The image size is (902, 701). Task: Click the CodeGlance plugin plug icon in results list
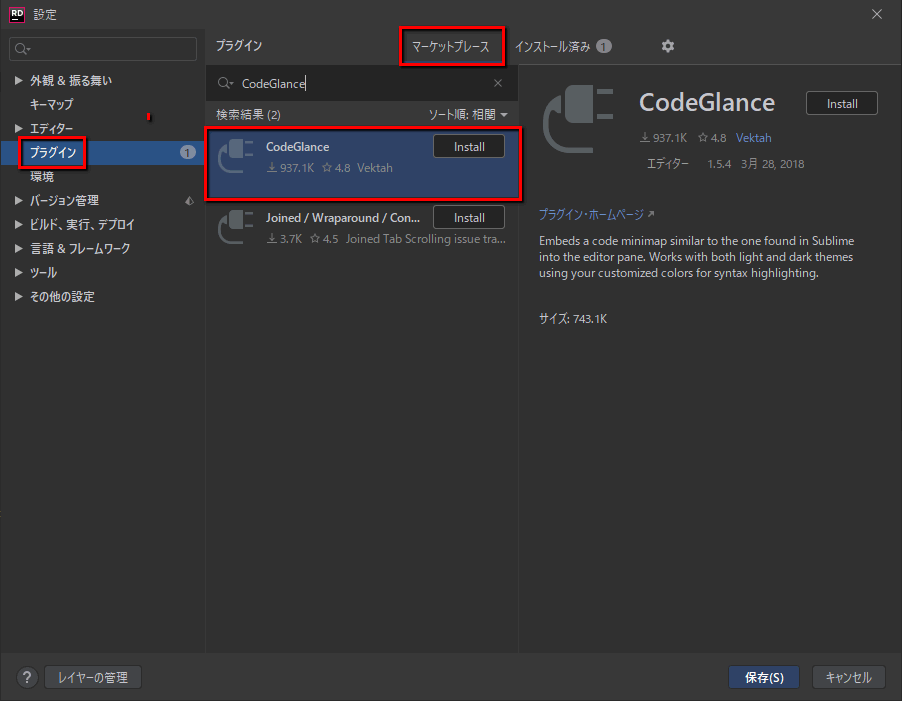coord(236,156)
